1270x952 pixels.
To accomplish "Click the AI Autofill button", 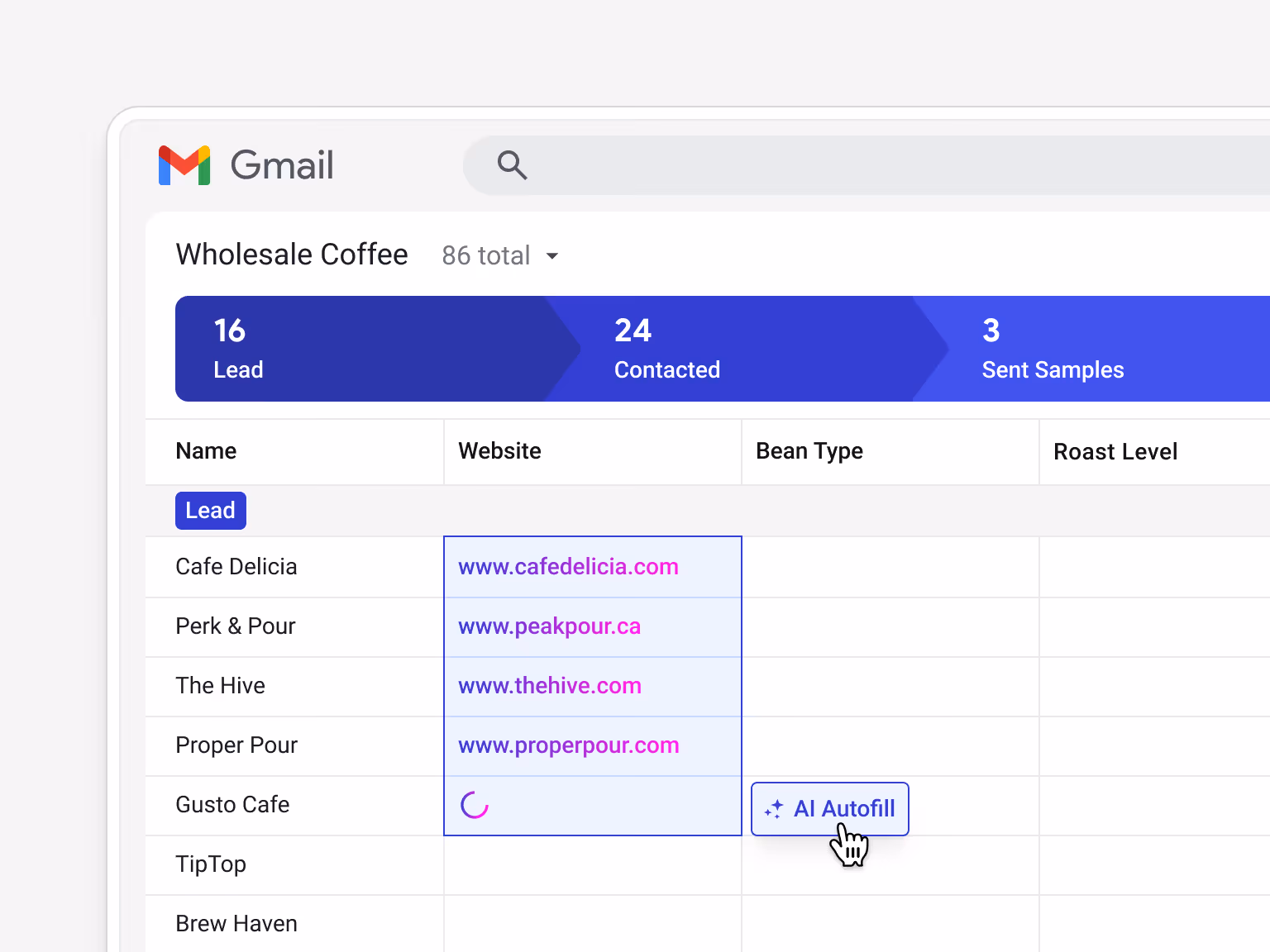I will pos(830,809).
